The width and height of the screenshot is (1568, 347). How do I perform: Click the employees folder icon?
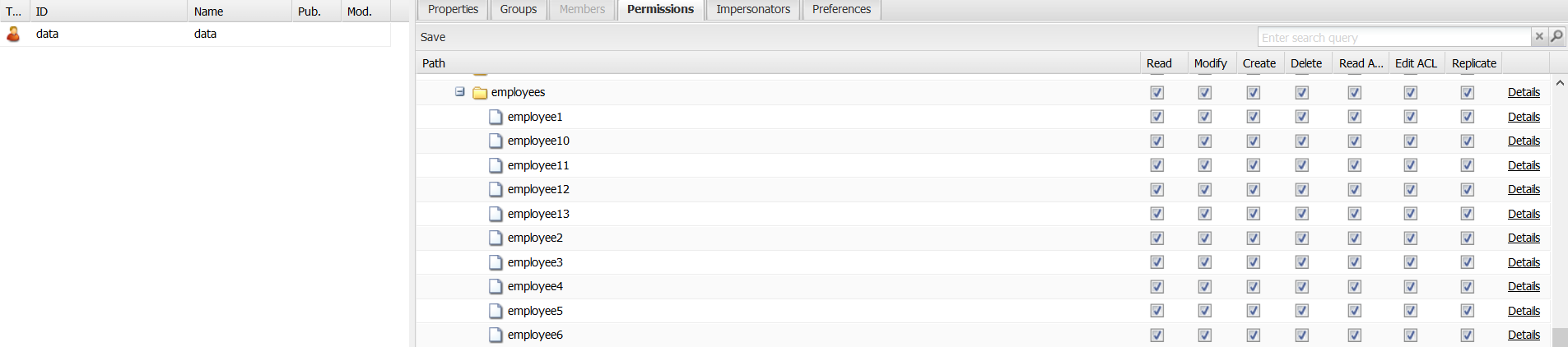point(480,93)
